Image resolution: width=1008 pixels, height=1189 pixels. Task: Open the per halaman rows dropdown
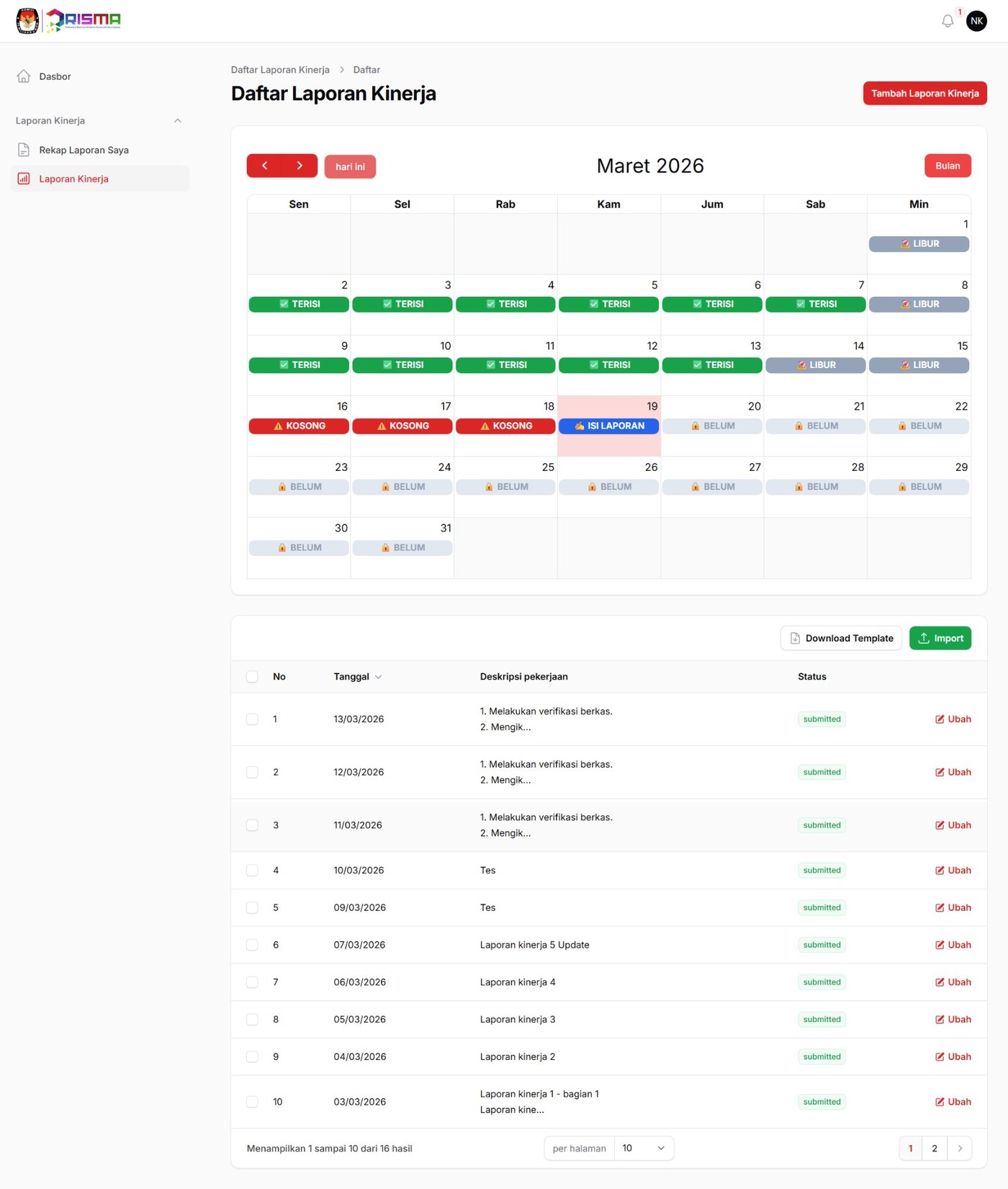coord(643,1148)
